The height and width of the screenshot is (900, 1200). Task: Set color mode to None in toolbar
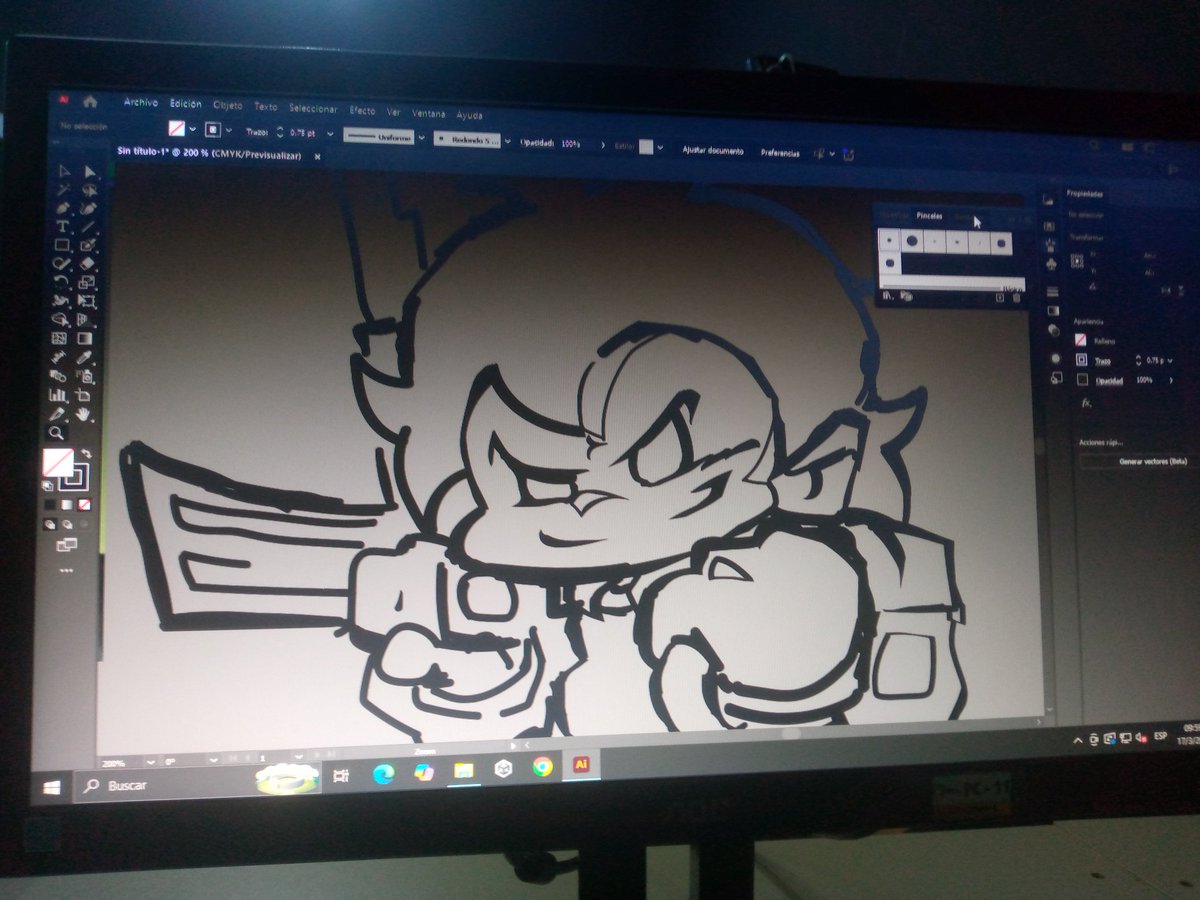84,505
